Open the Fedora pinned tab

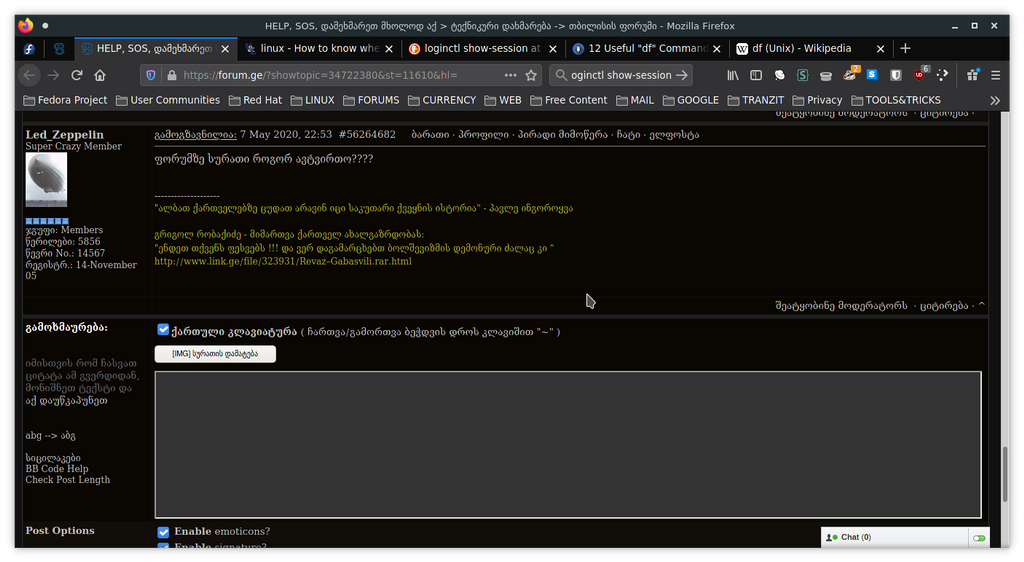coord(29,49)
